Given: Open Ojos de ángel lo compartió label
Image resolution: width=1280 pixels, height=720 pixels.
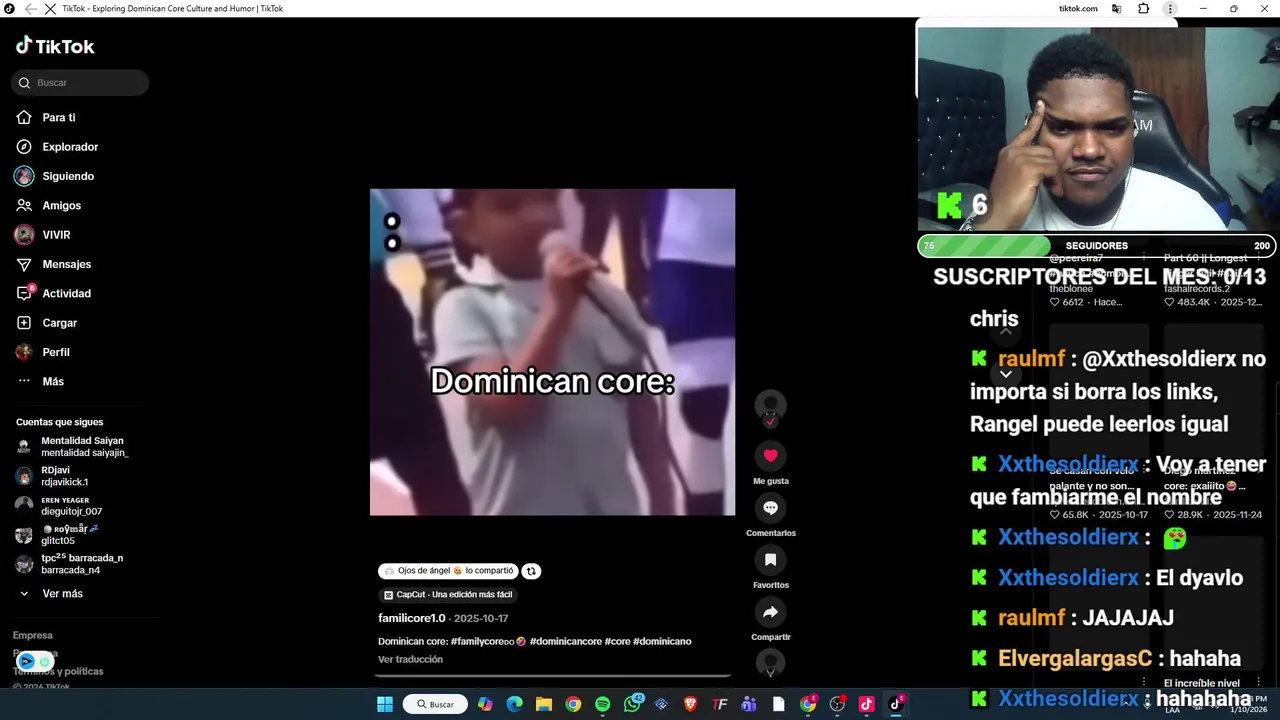Looking at the screenshot, I should click(x=448, y=571).
